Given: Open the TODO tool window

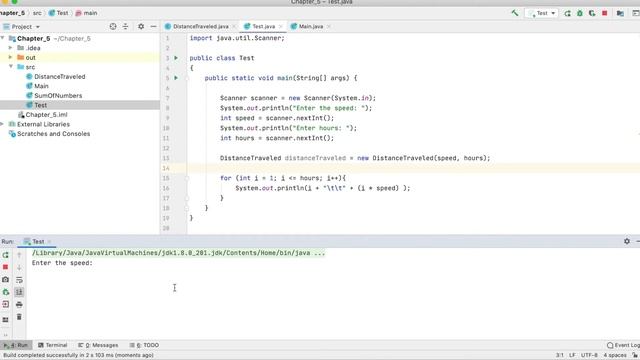Looking at the screenshot, I should tap(144, 345).
